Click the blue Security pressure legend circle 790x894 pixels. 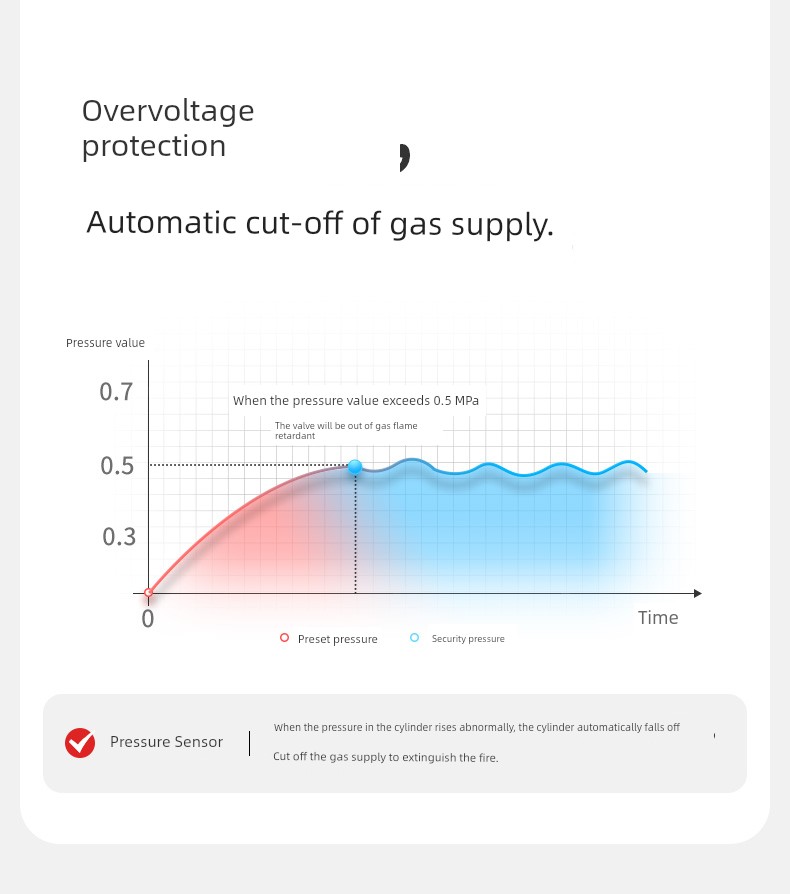415,638
